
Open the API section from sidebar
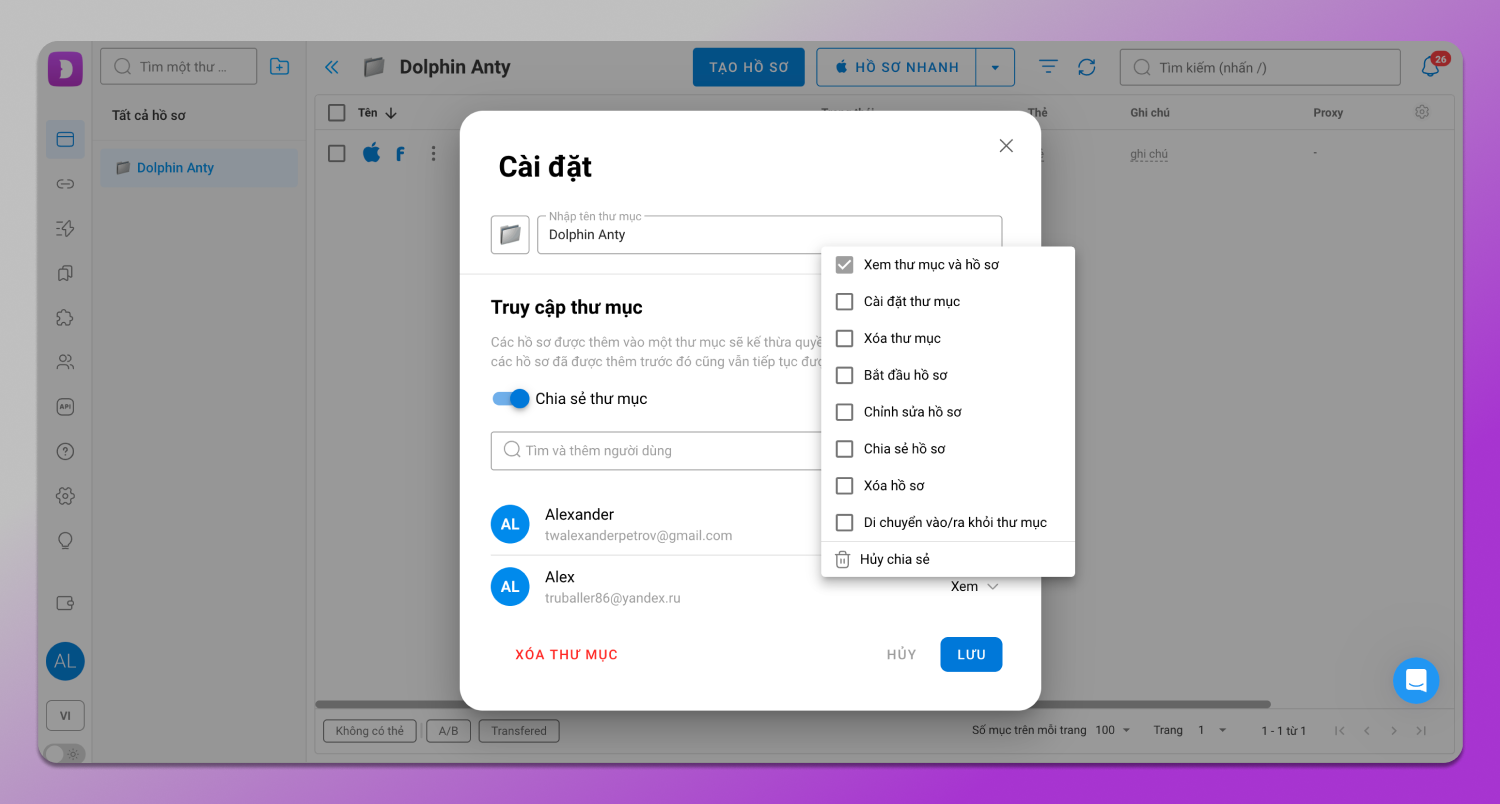point(65,406)
